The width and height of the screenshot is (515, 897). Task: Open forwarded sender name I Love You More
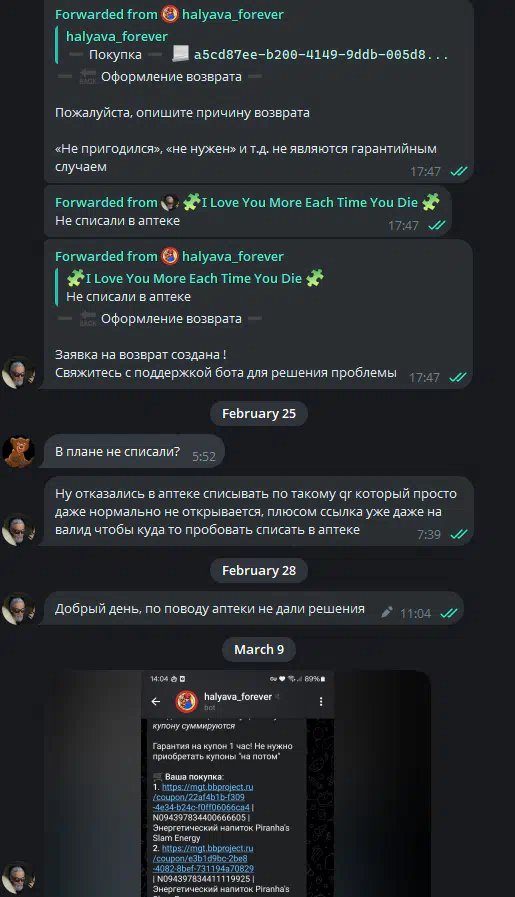point(310,202)
